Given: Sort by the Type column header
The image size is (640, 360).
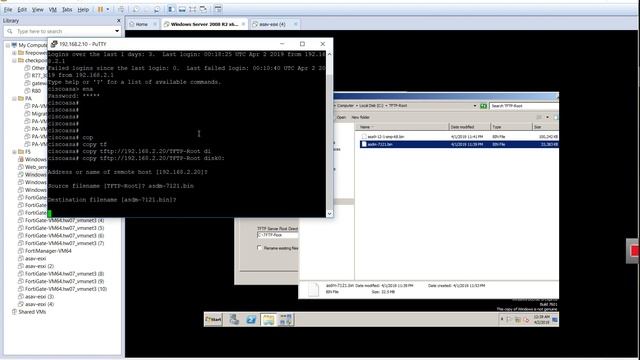Looking at the screenshot, I should point(511,127).
